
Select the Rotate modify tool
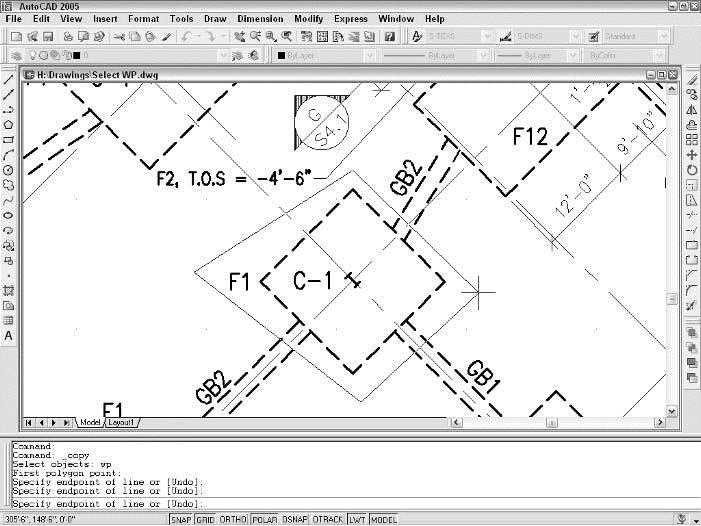(692, 170)
